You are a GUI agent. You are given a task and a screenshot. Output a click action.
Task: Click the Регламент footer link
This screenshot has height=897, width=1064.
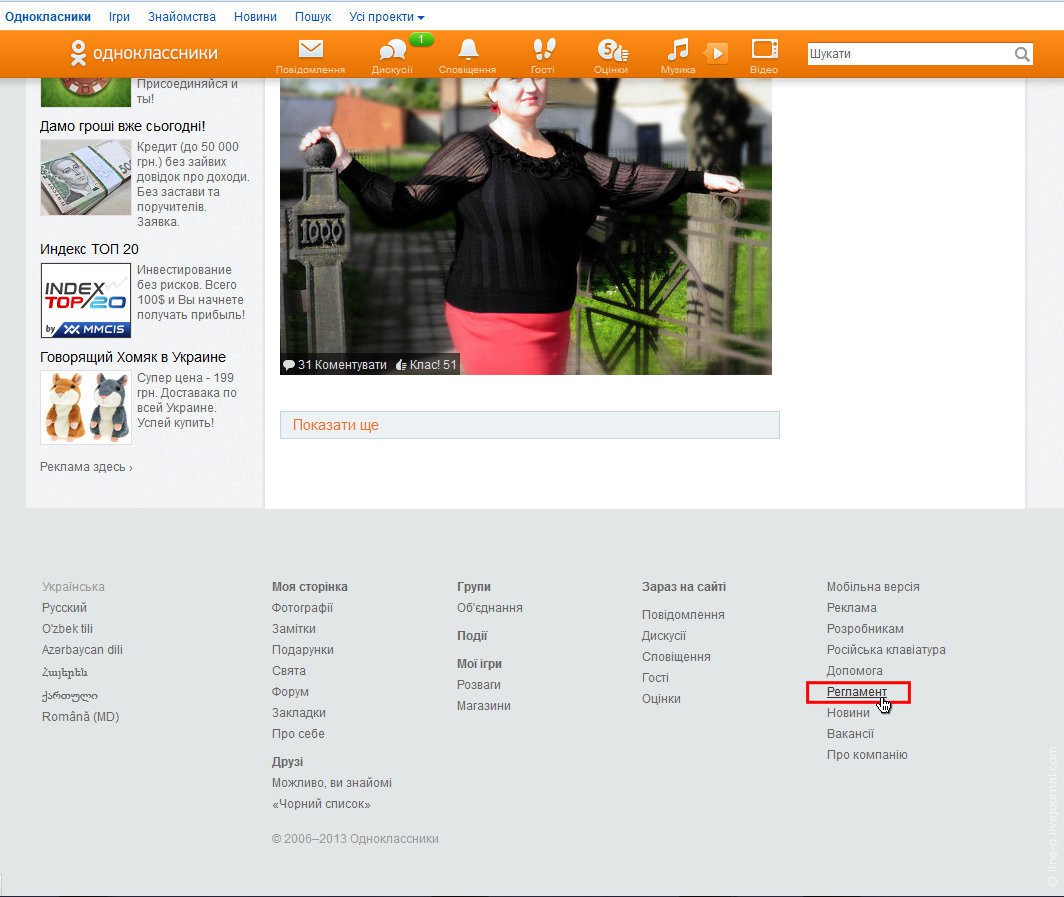(856, 692)
